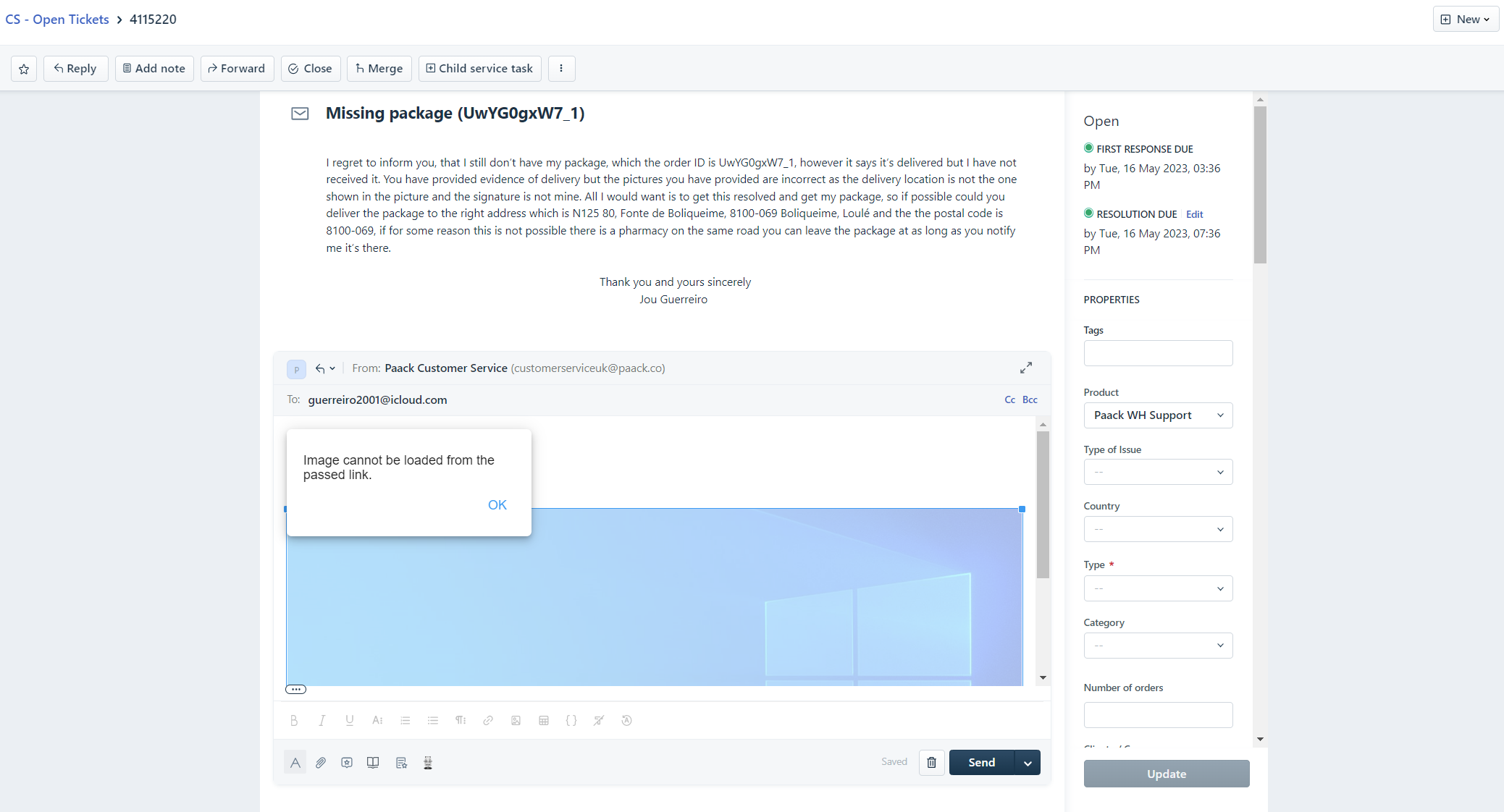Expand the reply editor to full size

pyautogui.click(x=1026, y=368)
